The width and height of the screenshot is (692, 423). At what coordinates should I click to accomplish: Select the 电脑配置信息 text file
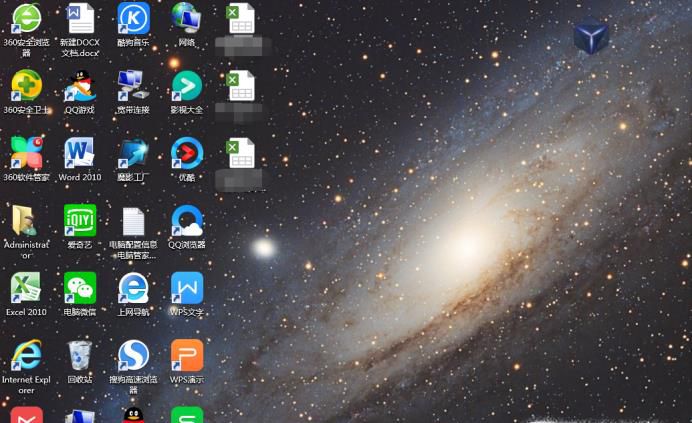pos(133,221)
